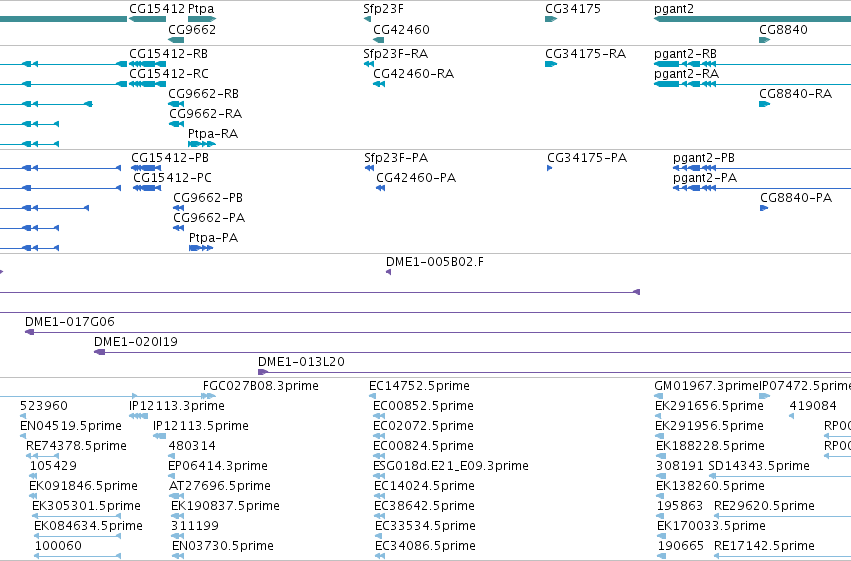Viewport: 851px width, 561px height.
Task: Select the CG34175 gene label
Action: [x=573, y=9]
